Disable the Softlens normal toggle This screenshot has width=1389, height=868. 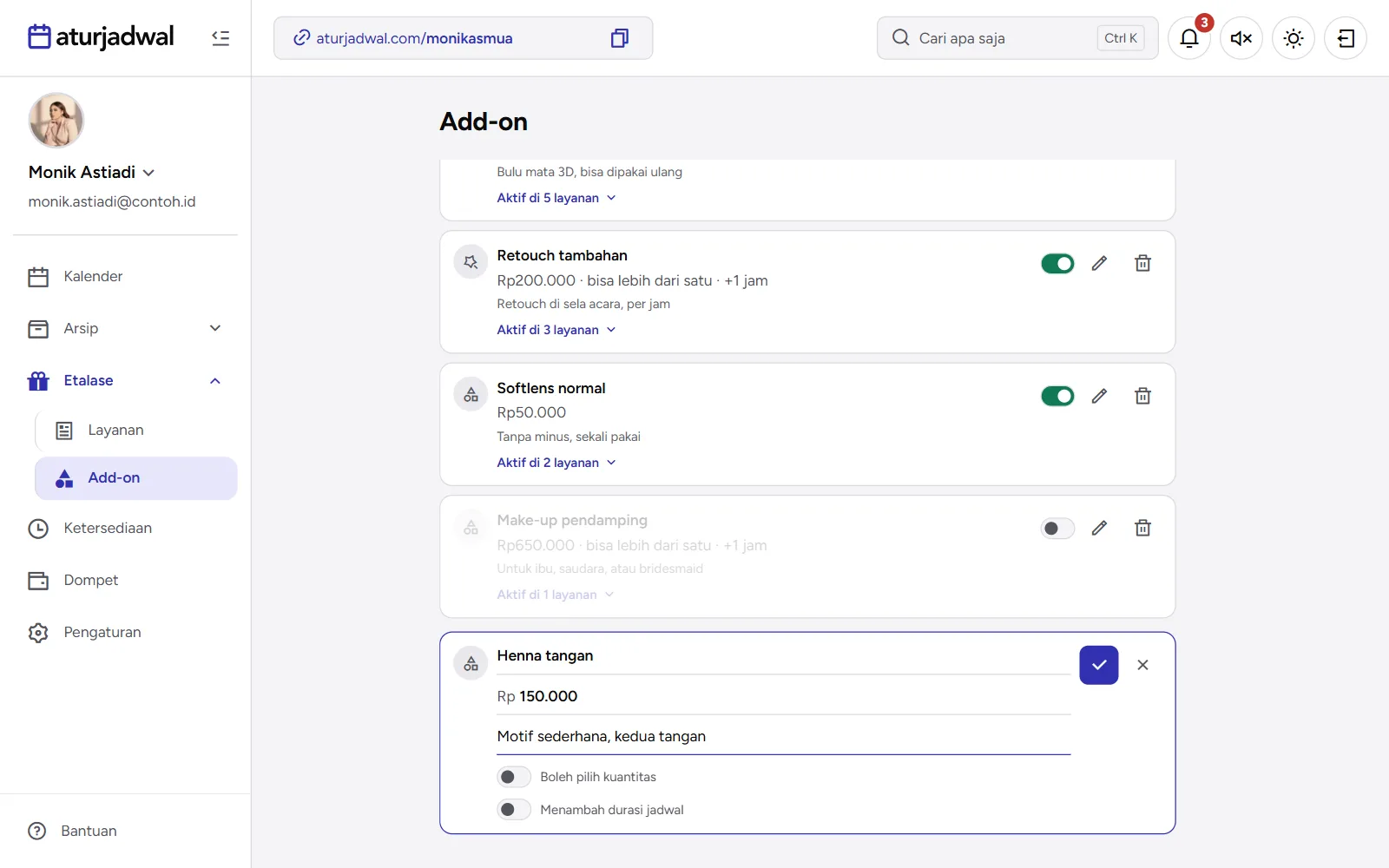[1057, 396]
